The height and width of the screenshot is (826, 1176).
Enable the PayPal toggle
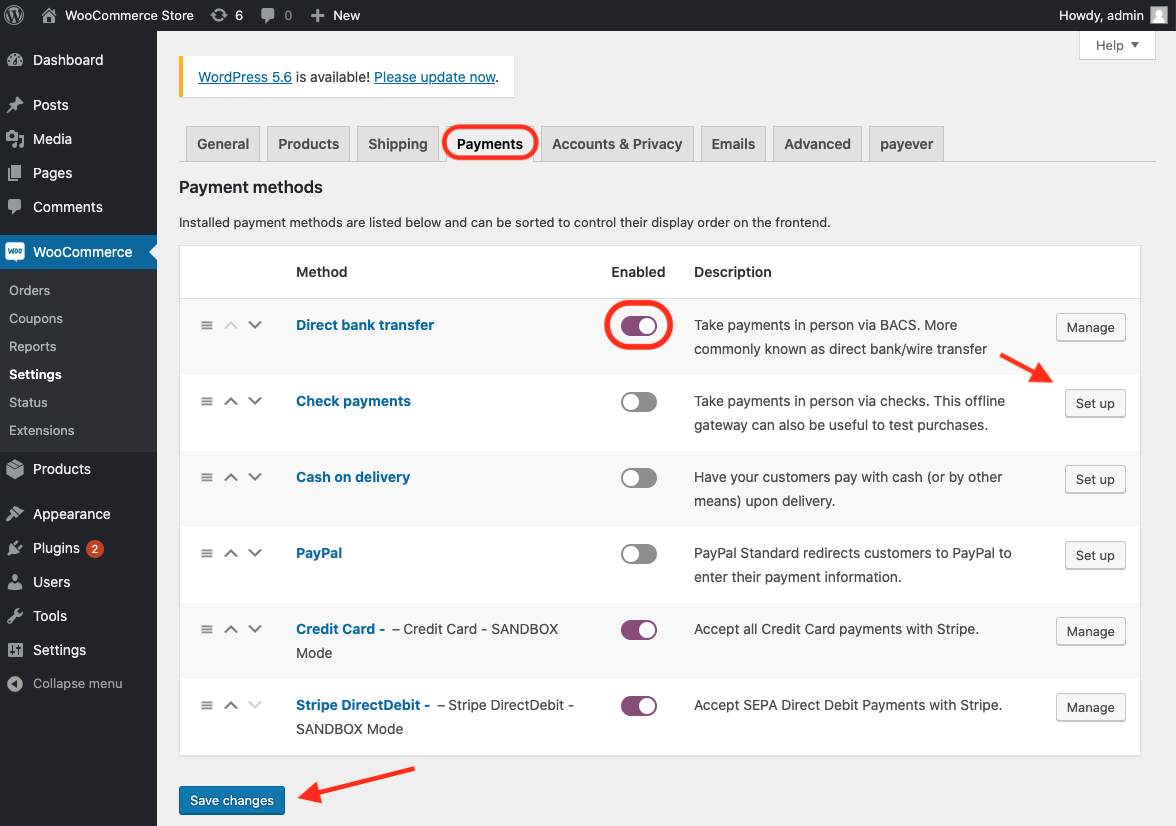click(x=639, y=554)
